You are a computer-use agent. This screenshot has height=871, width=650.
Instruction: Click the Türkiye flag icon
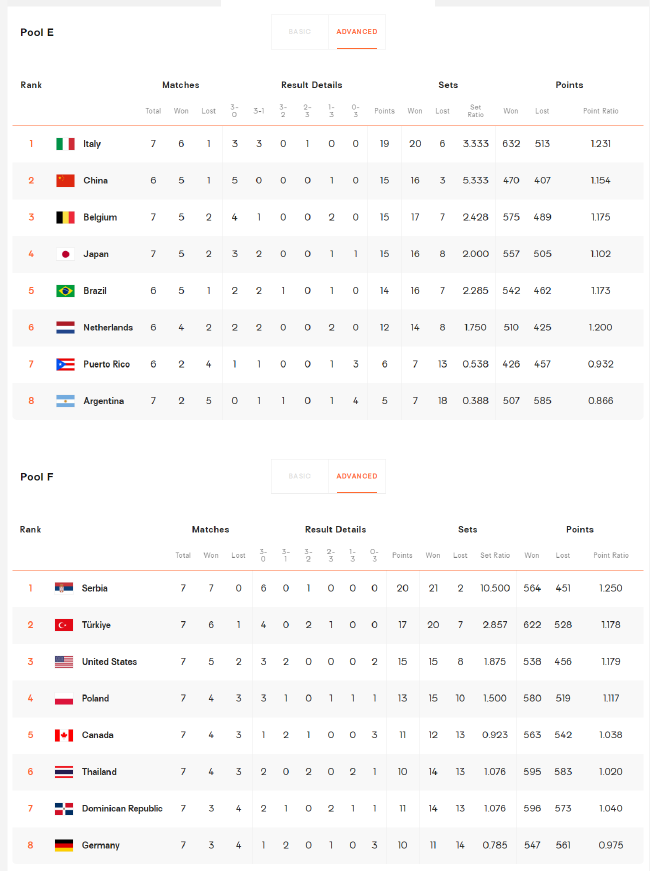pos(64,625)
